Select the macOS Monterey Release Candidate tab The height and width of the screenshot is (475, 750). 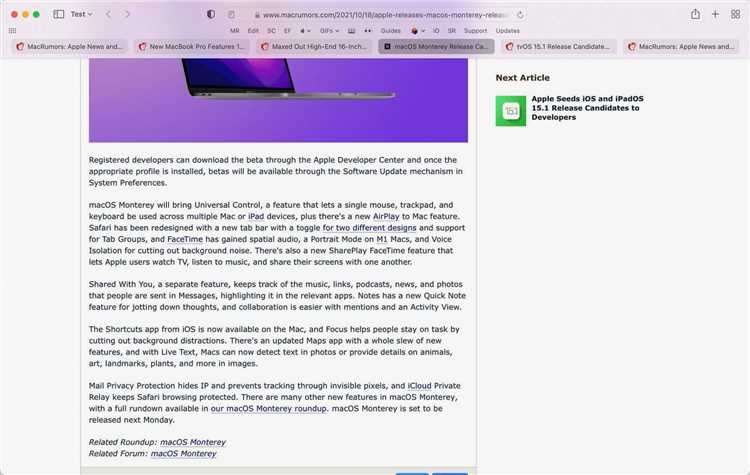point(437,46)
